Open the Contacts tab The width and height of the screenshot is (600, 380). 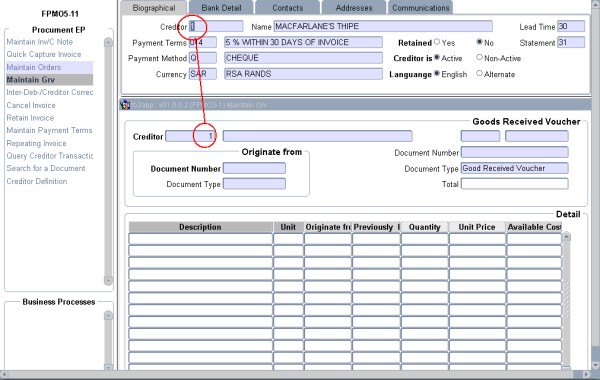[287, 8]
